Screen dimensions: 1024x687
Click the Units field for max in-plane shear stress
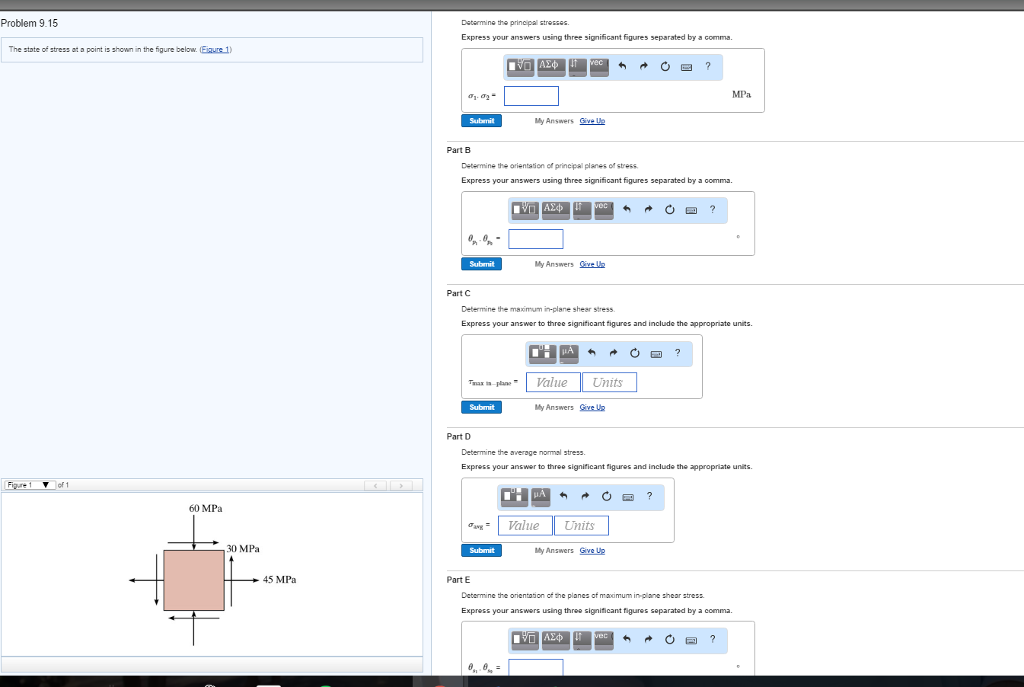[x=609, y=383]
